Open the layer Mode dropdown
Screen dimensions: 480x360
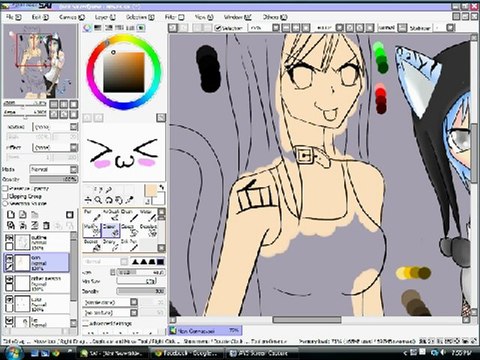click(54, 169)
